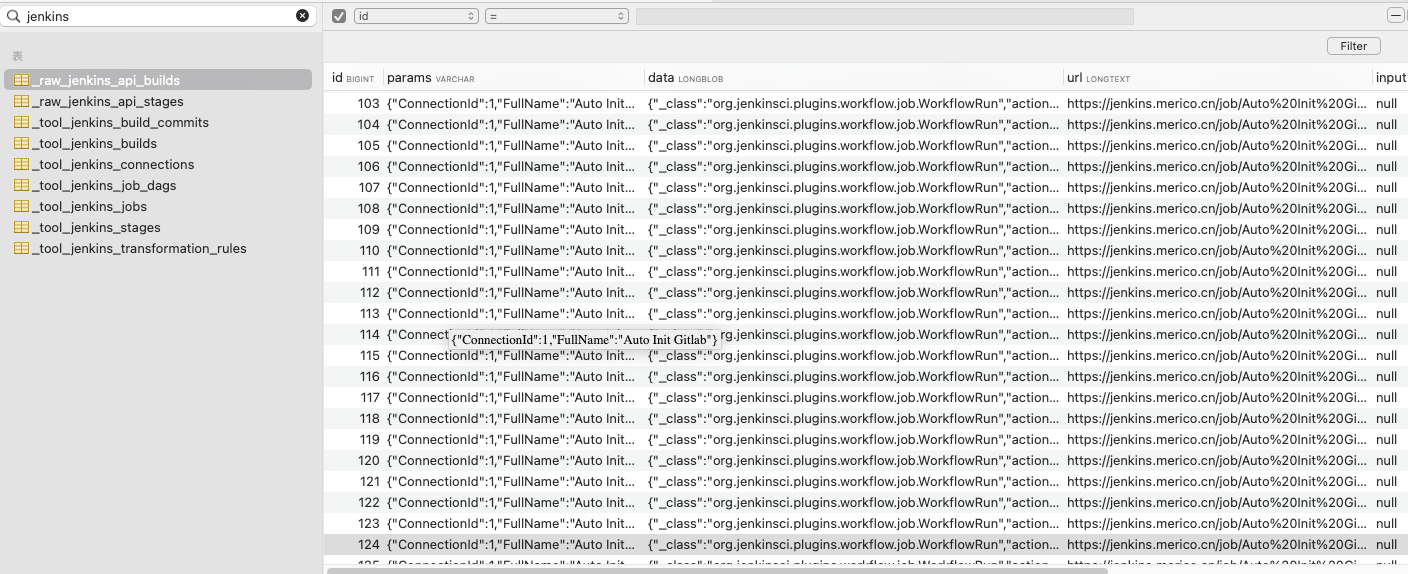This screenshot has height=574, width=1408.
Task: Click table icon beside _tool_jenkins_job_dags
Action: [21, 185]
